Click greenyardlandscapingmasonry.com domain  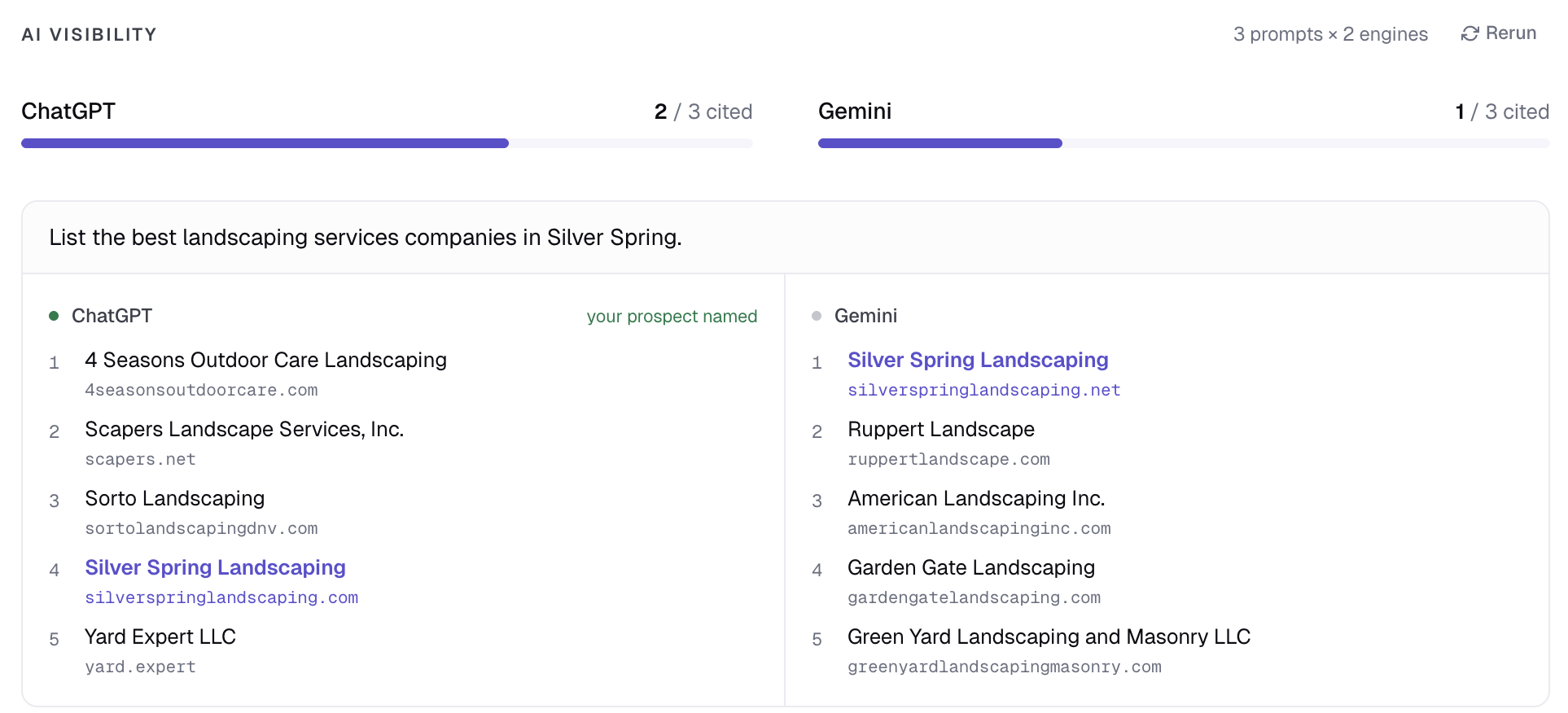(x=1004, y=667)
